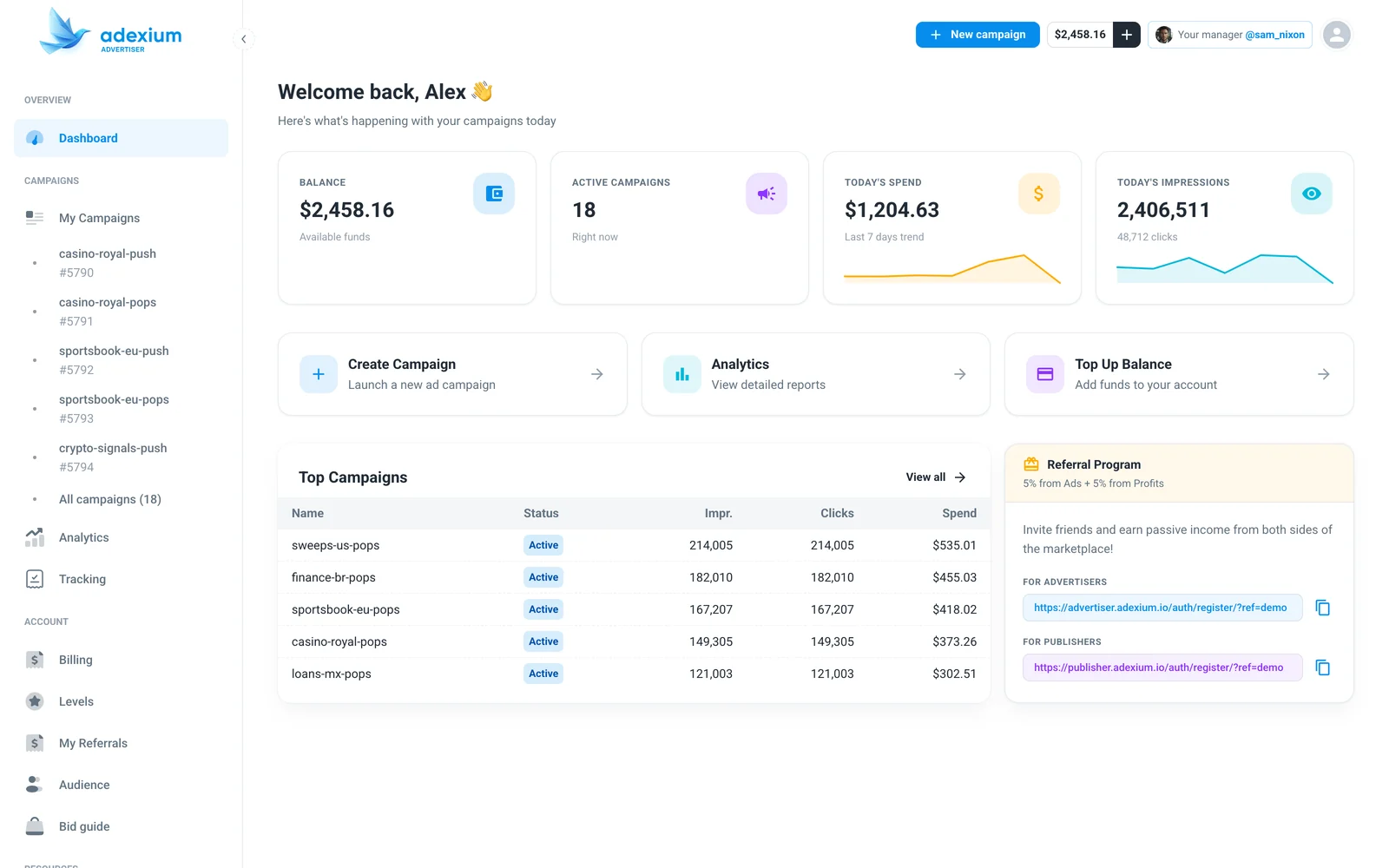Click the Top Up Balance card icon
Screen dimensions: 1389x868
[1045, 374]
